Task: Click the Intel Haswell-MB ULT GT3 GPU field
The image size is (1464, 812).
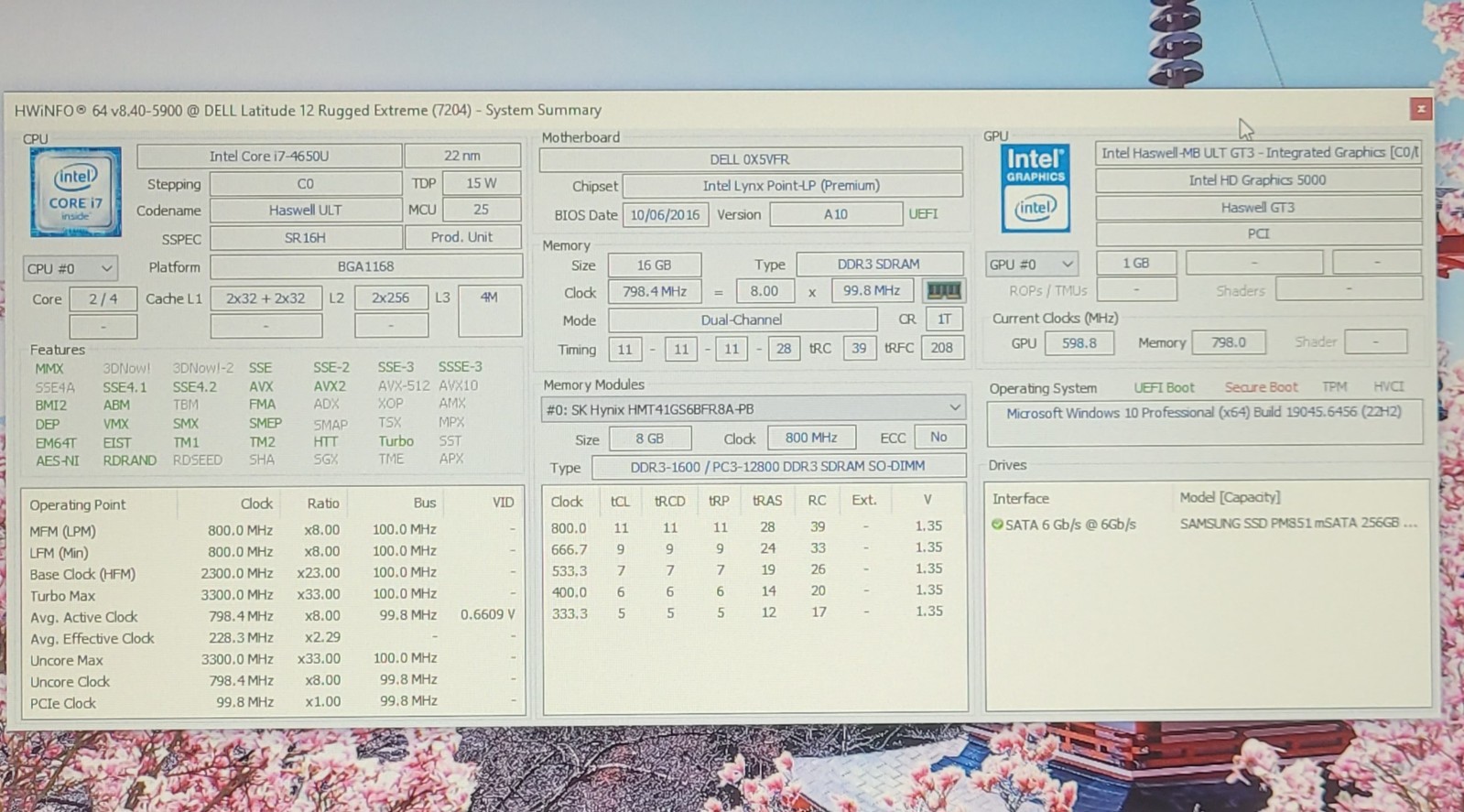Action: tap(1259, 153)
